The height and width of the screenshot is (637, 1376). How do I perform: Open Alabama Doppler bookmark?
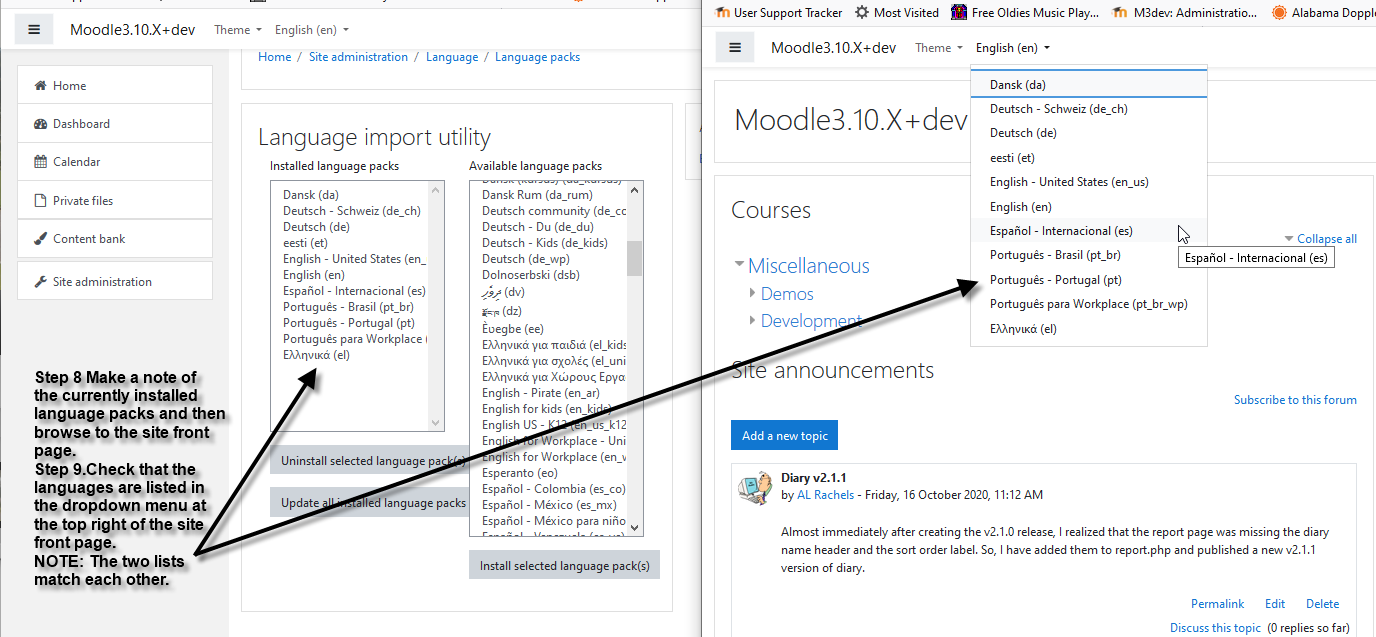tap(1324, 13)
